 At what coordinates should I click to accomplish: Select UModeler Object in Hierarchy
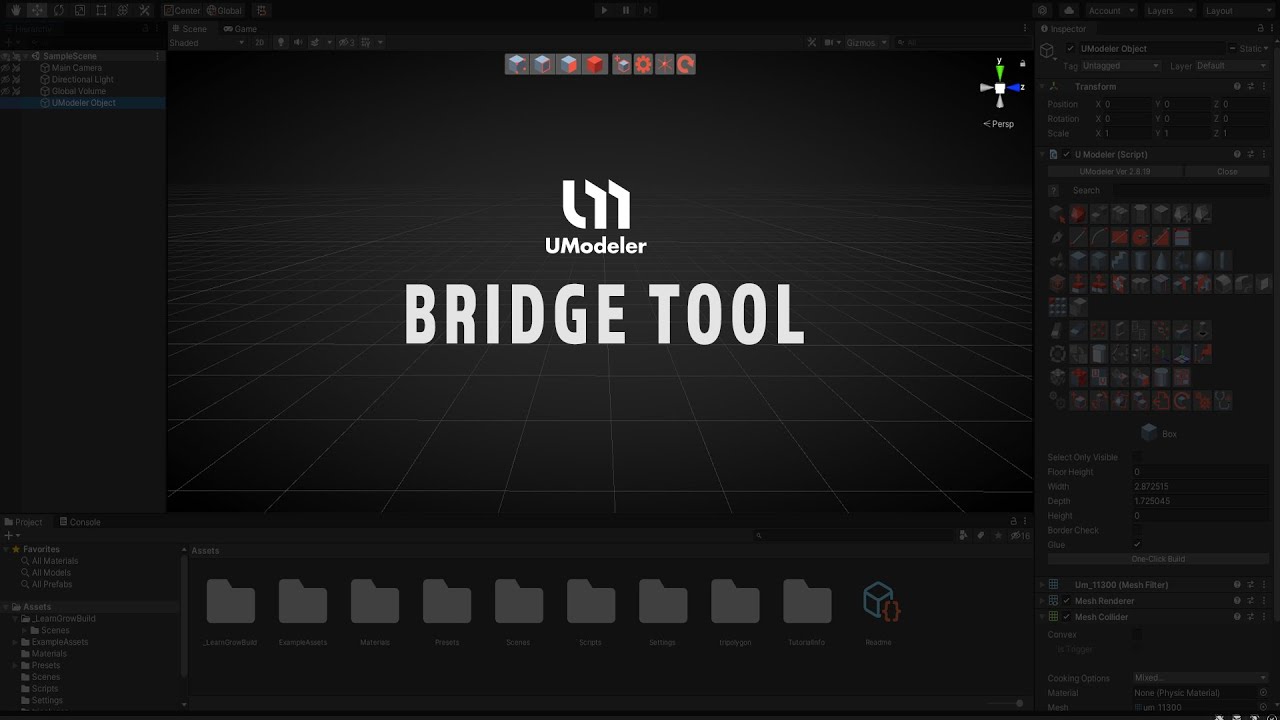tap(83, 102)
